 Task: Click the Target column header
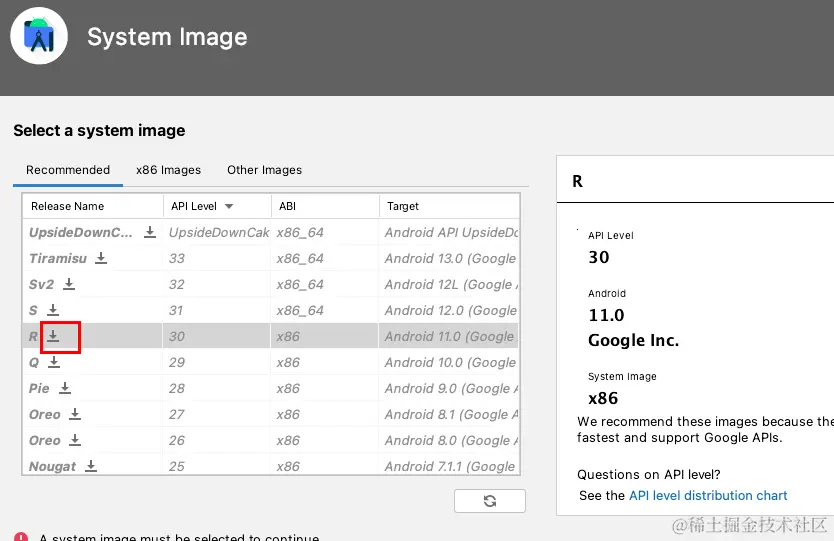point(404,206)
